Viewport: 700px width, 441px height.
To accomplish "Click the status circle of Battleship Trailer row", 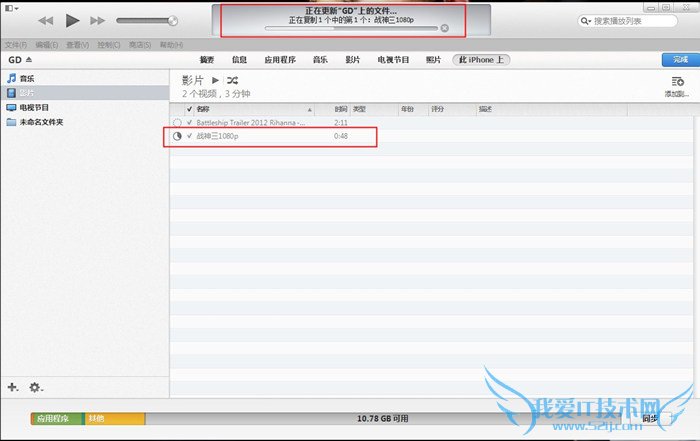I will coord(177,123).
